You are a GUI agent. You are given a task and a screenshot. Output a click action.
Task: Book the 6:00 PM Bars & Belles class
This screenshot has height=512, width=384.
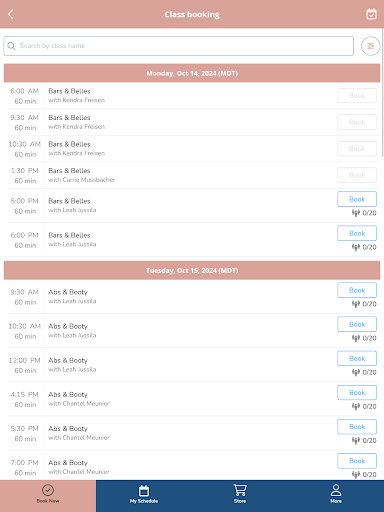pos(357,233)
